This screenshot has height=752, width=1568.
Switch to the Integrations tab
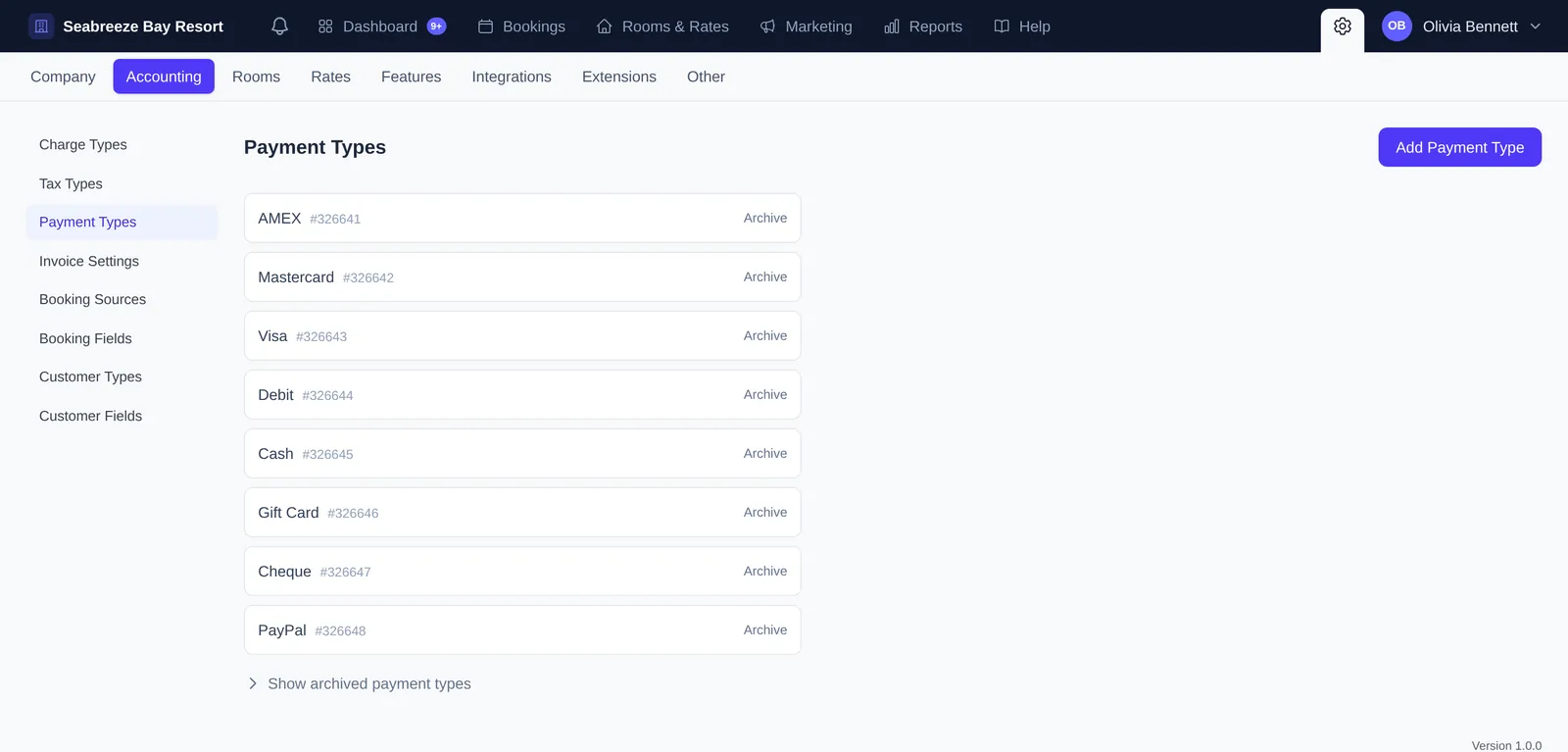[x=512, y=76]
